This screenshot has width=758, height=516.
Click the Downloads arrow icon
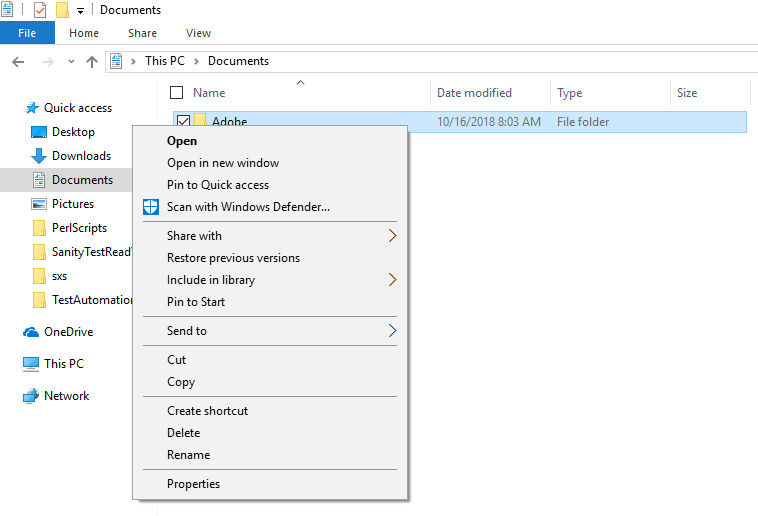tap(39, 156)
